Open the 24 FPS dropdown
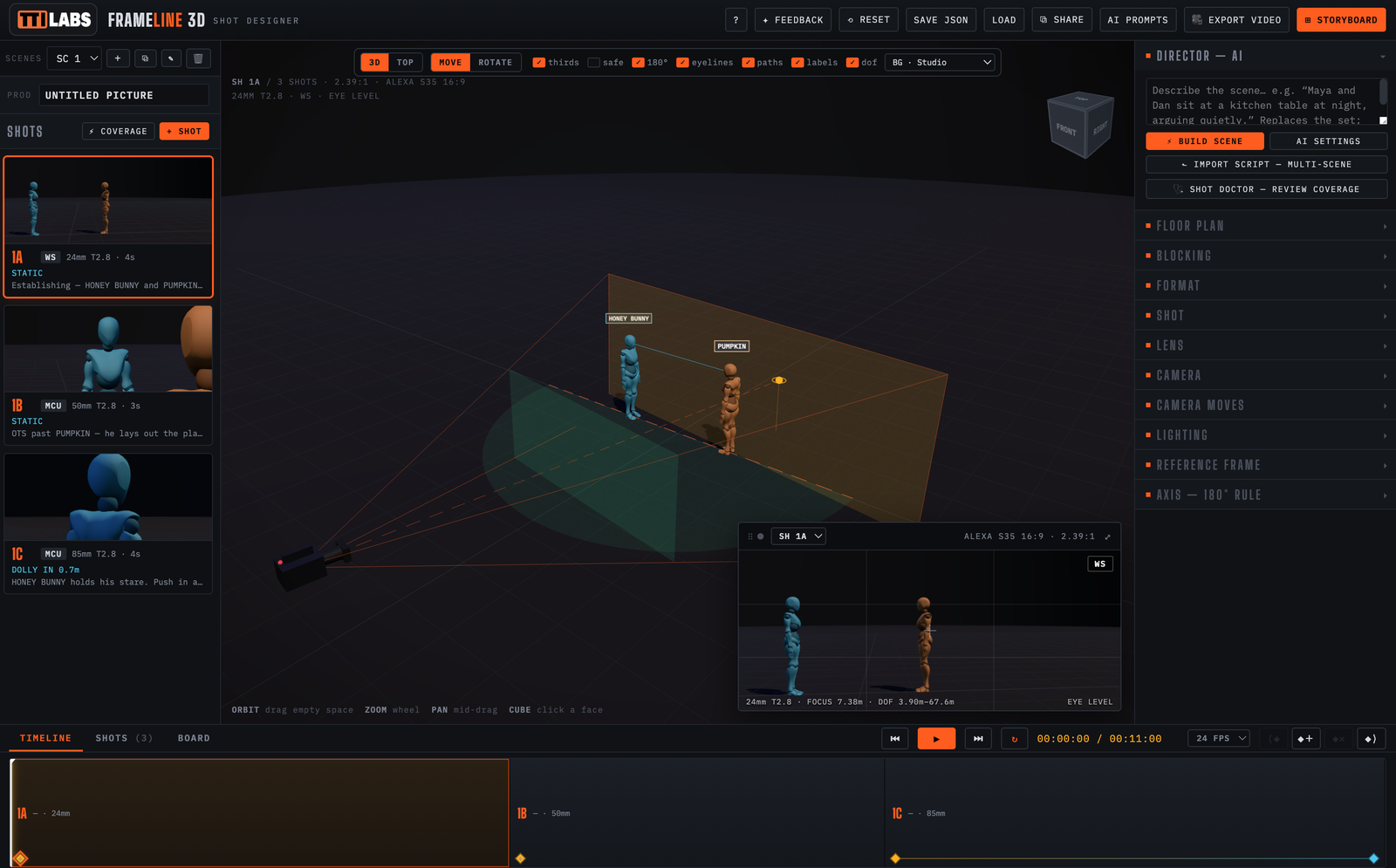The height and width of the screenshot is (868, 1396). [x=1219, y=739]
